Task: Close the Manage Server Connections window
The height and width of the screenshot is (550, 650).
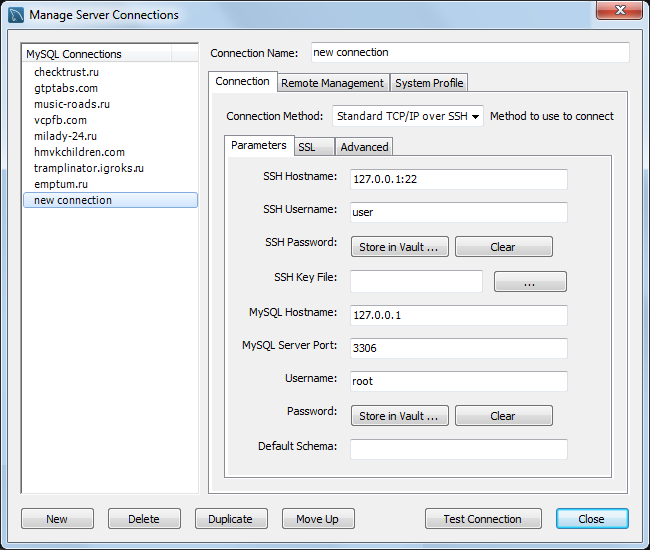Action: click(620, 10)
